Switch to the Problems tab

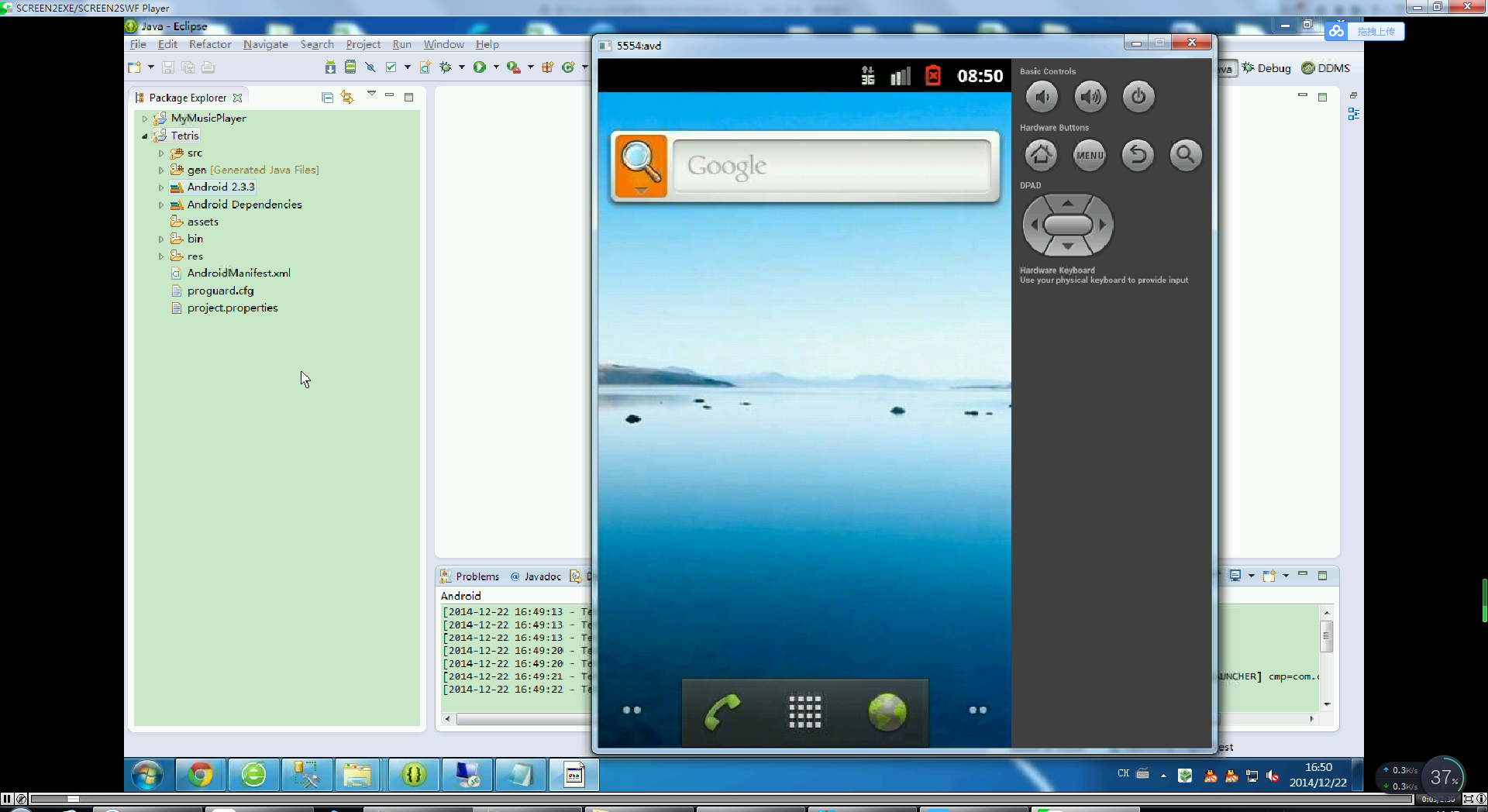coord(470,576)
